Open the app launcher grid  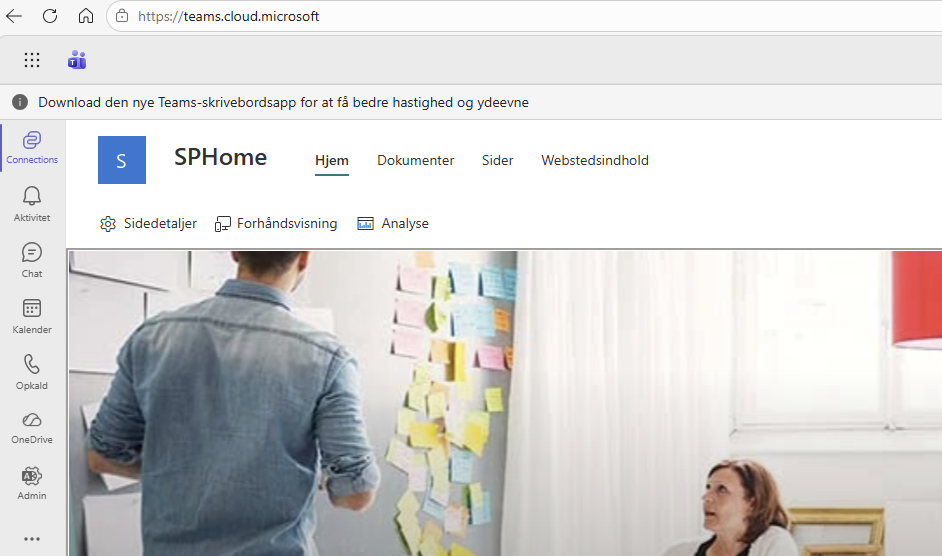(32, 60)
